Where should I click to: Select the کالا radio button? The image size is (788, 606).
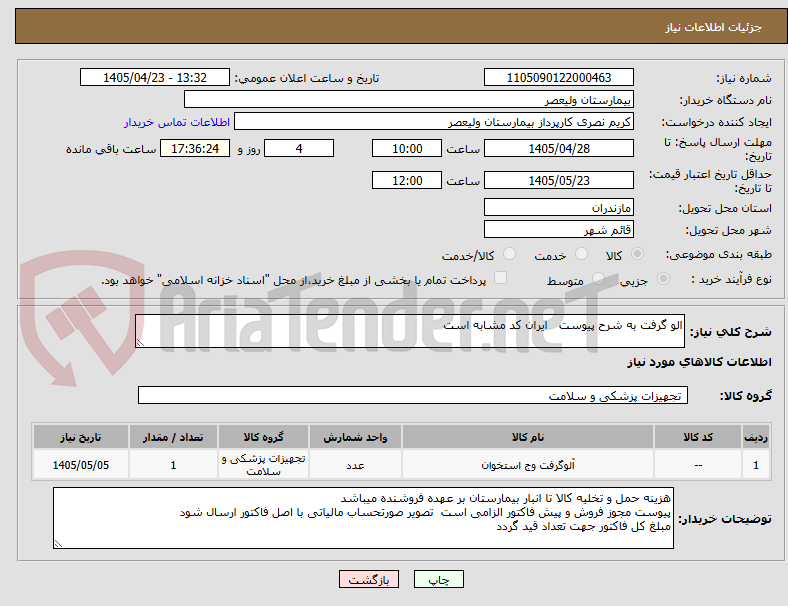pos(637,254)
